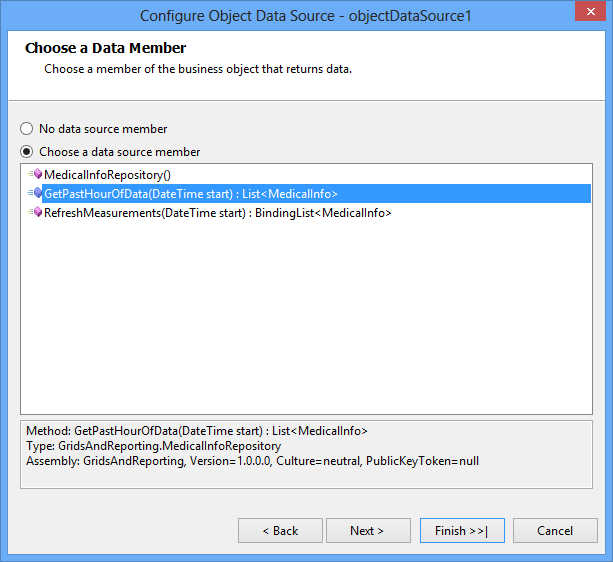Click the Finish >>| button
Screen dimensions: 613x562
(x=462, y=531)
